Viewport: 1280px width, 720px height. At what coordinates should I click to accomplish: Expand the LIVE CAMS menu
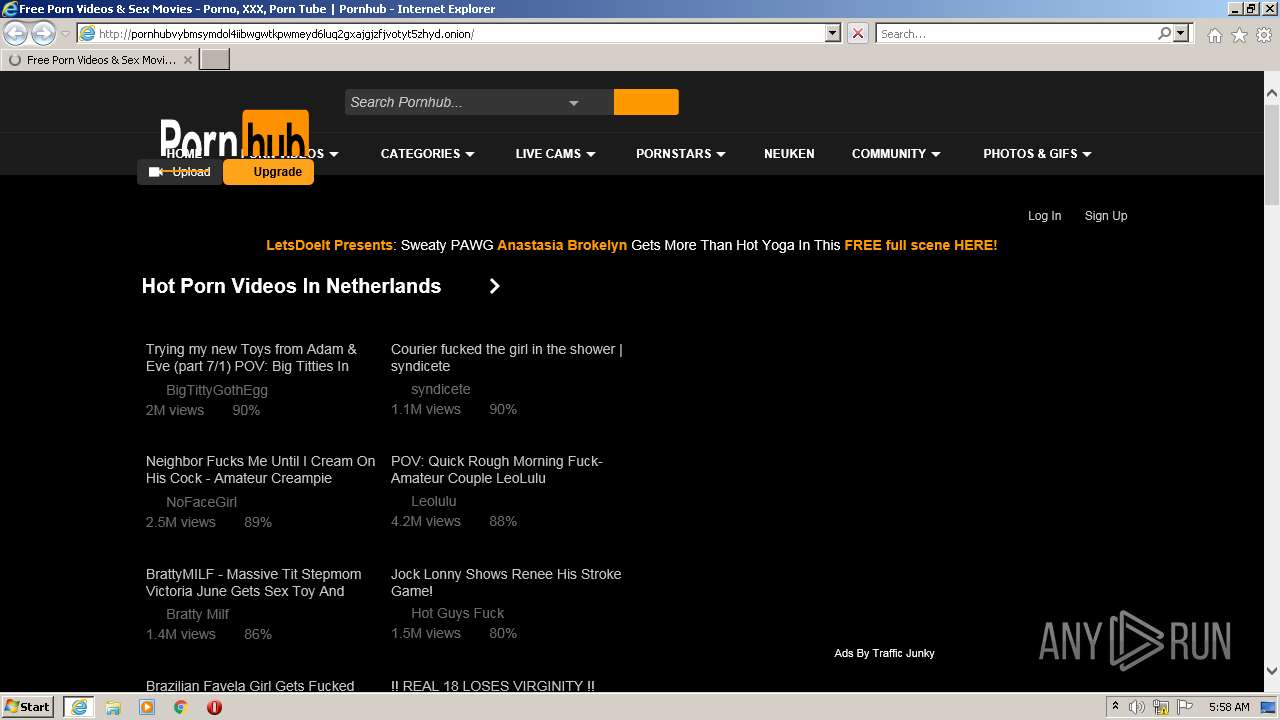(x=555, y=153)
